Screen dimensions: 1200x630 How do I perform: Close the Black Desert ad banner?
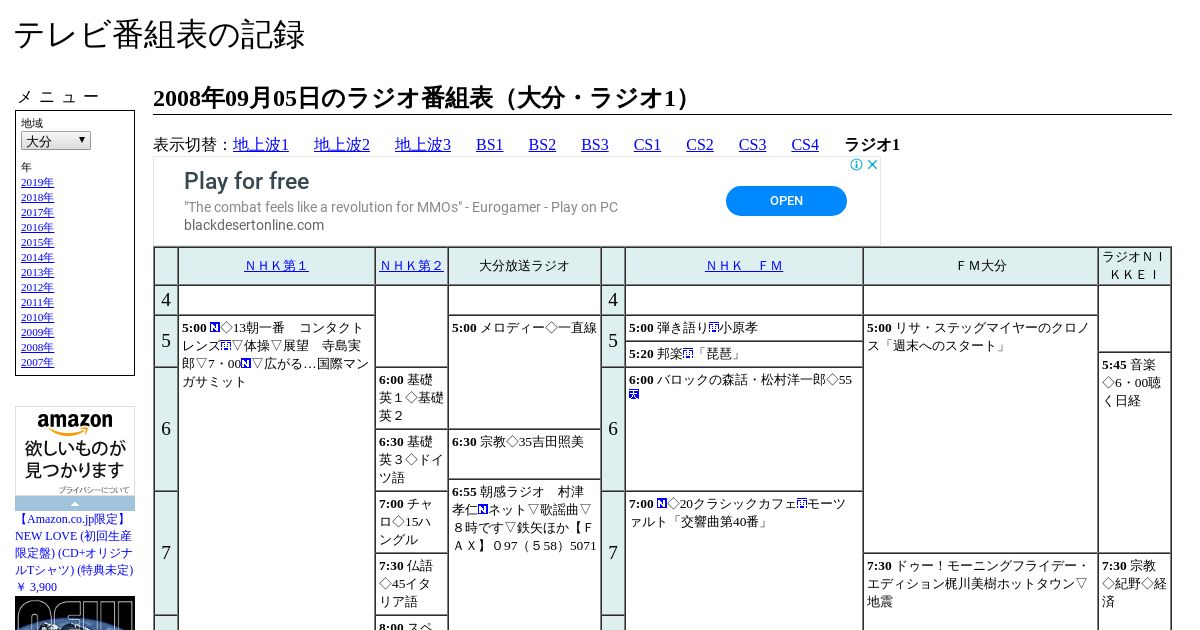[x=872, y=165]
